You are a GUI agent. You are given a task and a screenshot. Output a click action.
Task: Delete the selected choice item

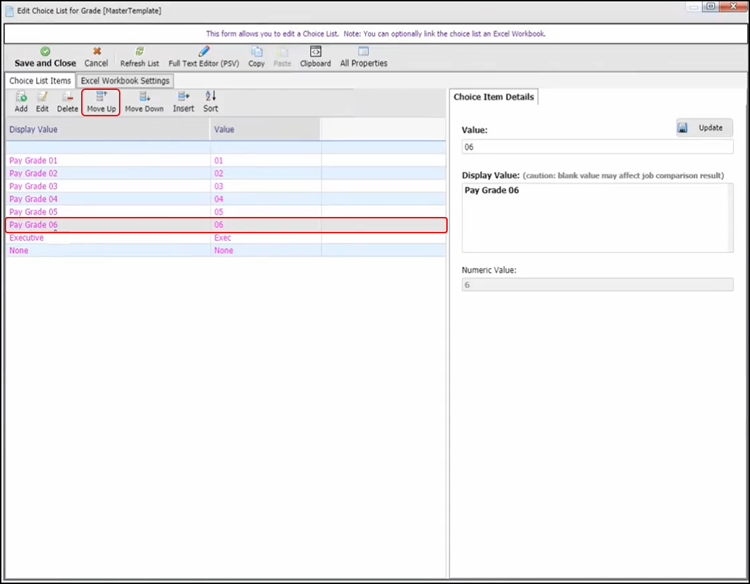67,97
